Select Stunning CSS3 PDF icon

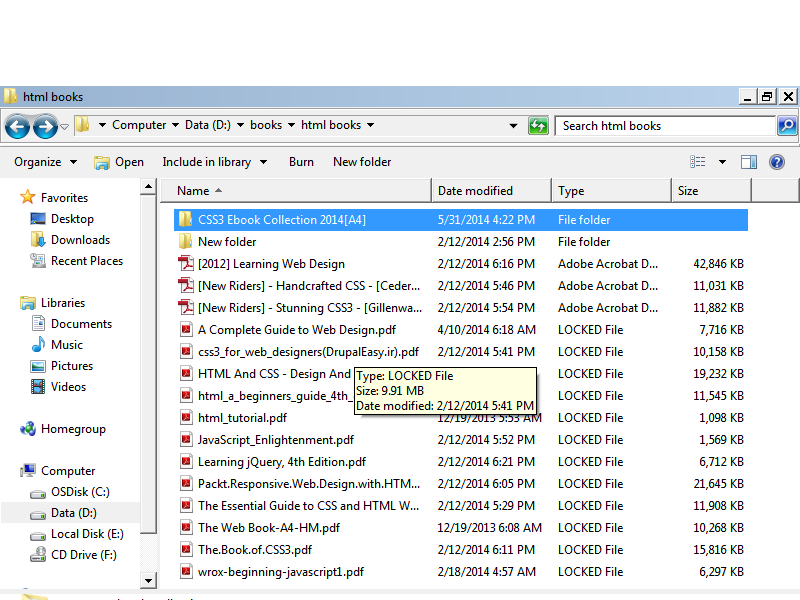click(x=186, y=307)
